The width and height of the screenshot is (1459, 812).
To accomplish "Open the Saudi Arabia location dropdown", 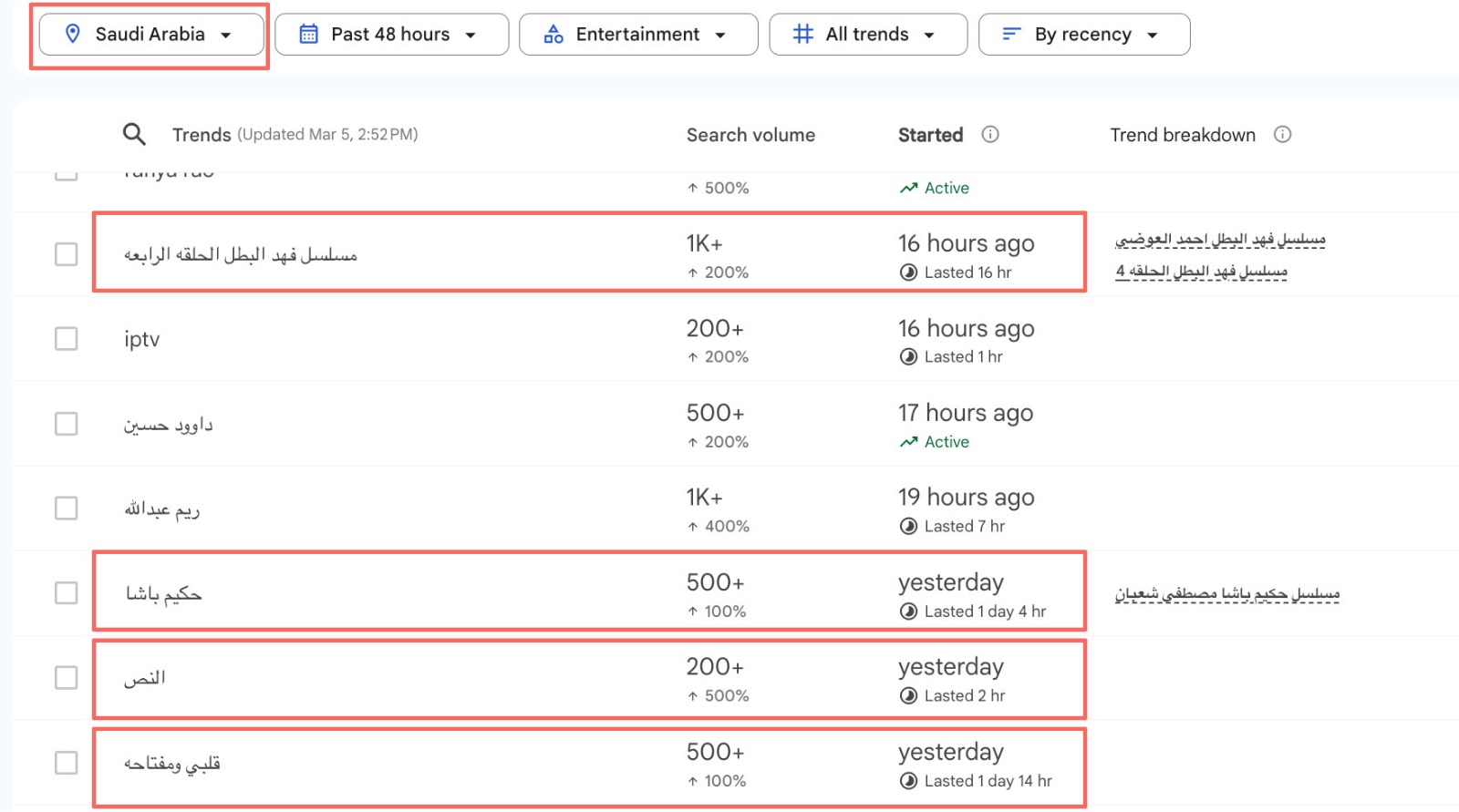I will [151, 35].
